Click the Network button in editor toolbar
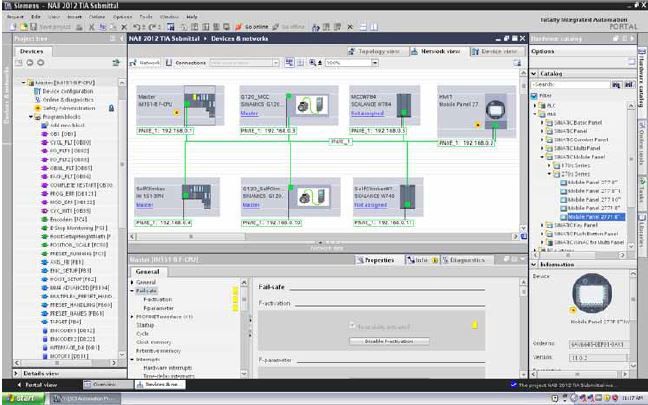 click(145, 63)
